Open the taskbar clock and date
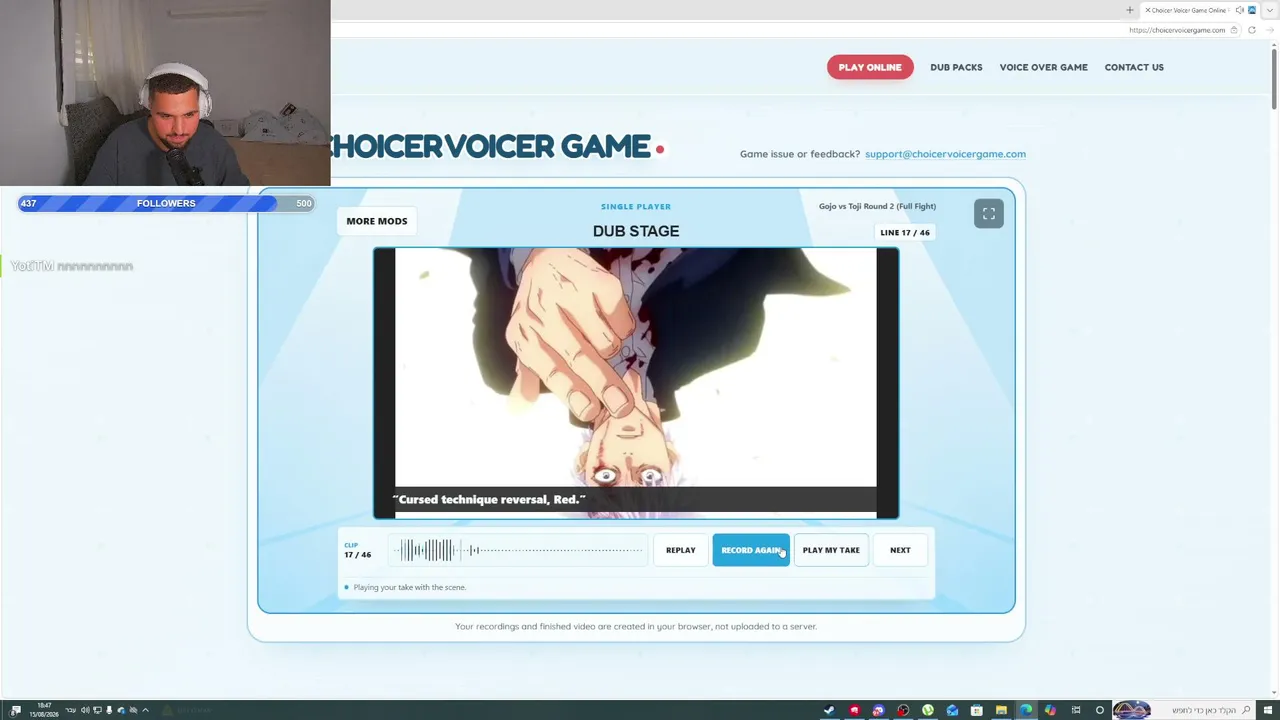Screen dimensions: 1280x720 click(44, 710)
